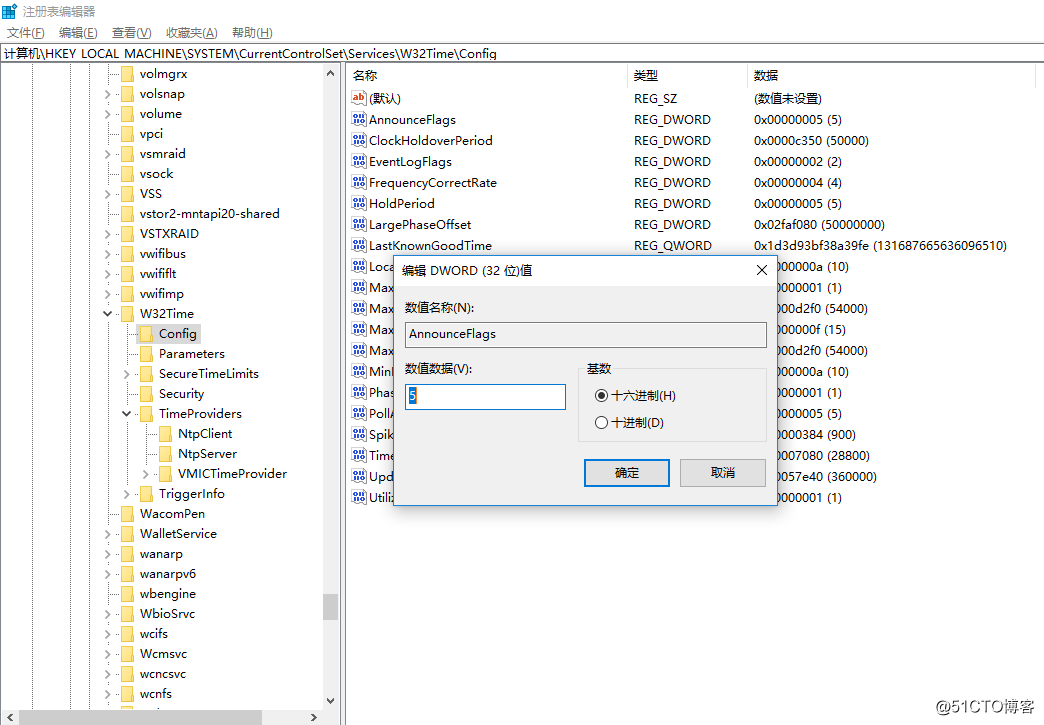Image resolution: width=1044 pixels, height=725 pixels.
Task: Select the wcnfs tree item
Action: click(x=156, y=694)
